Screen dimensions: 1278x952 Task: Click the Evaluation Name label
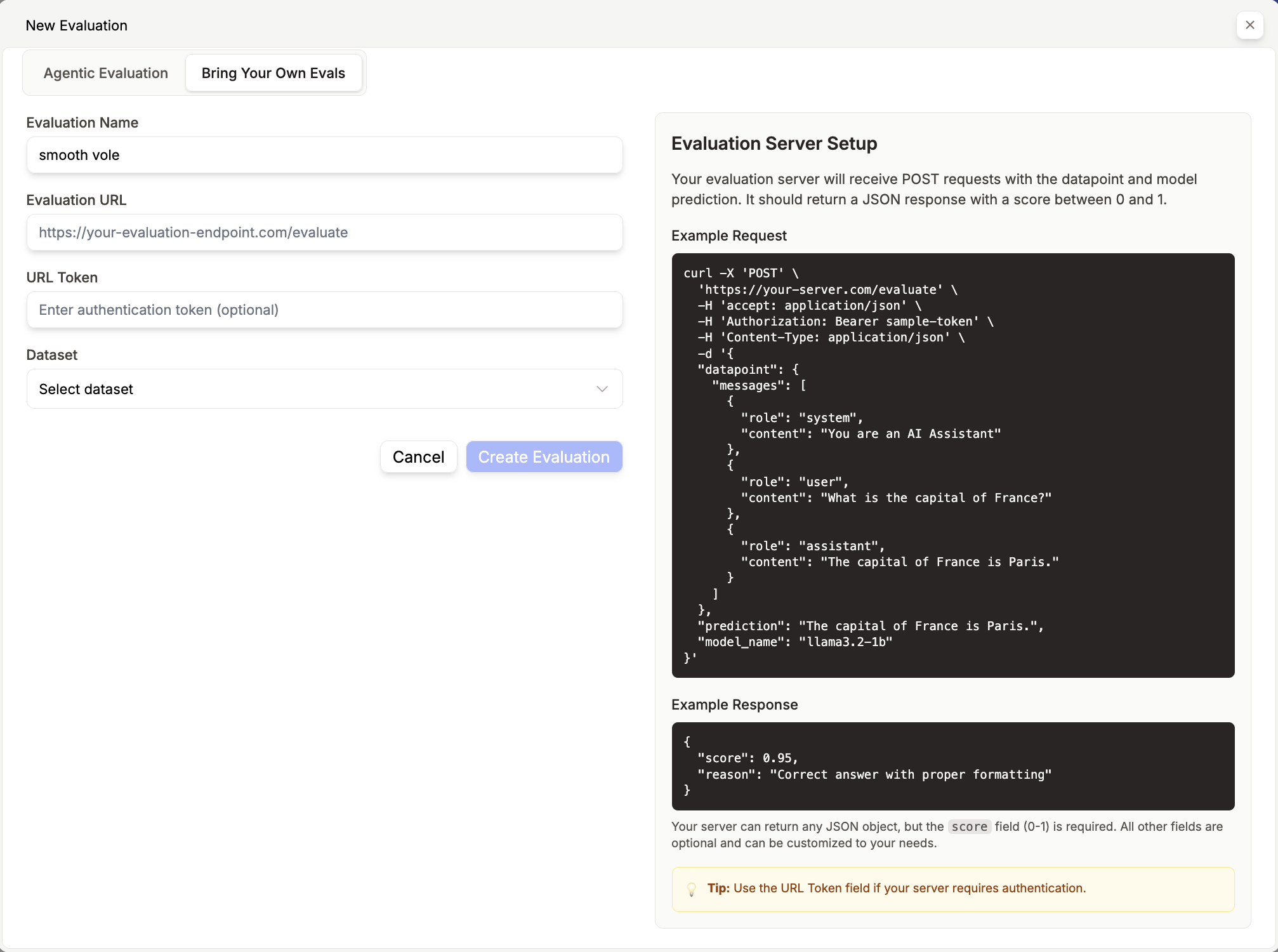coord(82,122)
